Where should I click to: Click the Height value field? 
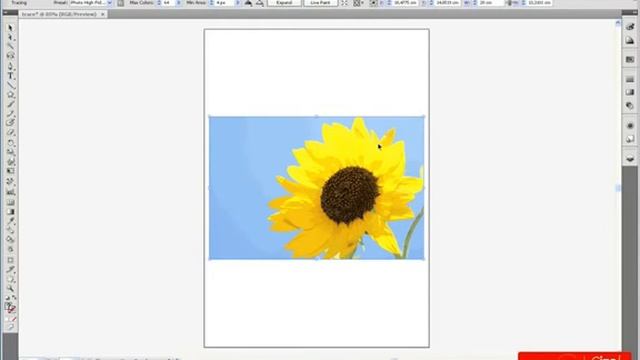(539, 3)
